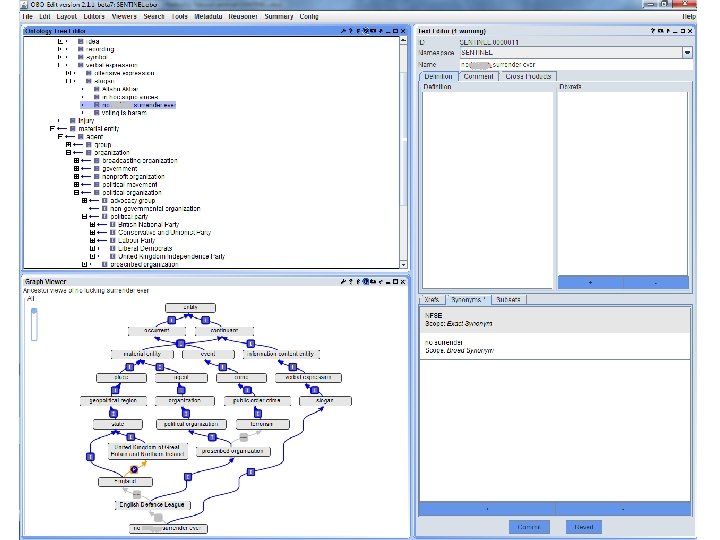This screenshot has height=540, width=720.
Task: Select 'material entity' node in Graph Viewer
Action: (x=142, y=354)
